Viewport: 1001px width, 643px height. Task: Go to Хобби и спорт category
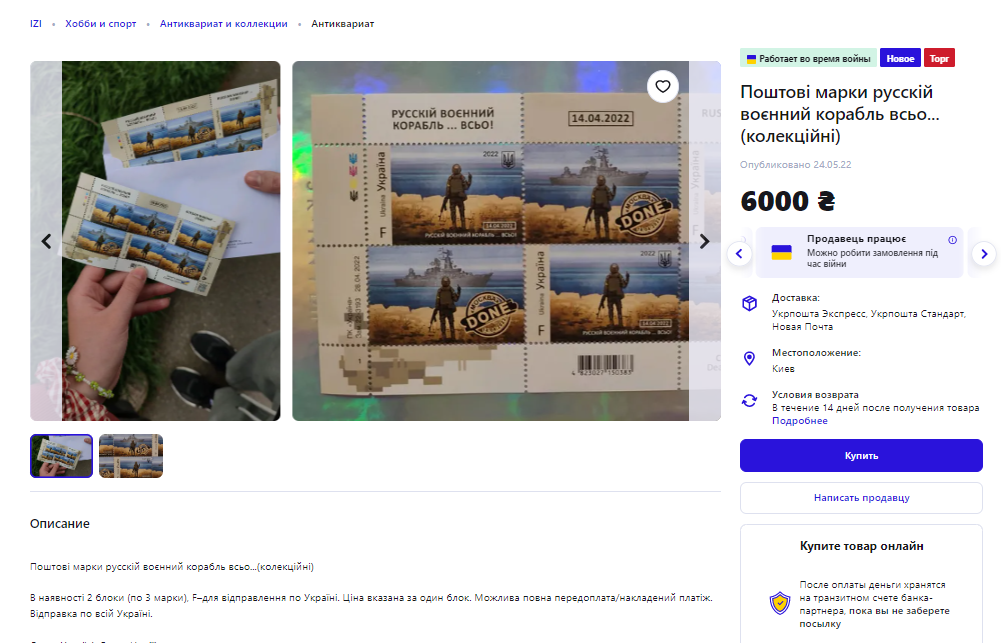coord(101,24)
